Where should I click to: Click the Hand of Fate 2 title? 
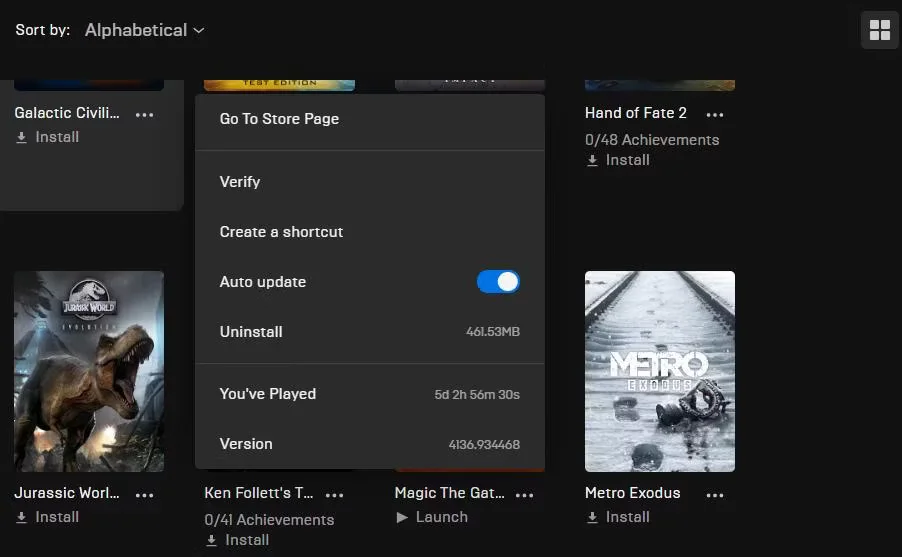[636, 113]
